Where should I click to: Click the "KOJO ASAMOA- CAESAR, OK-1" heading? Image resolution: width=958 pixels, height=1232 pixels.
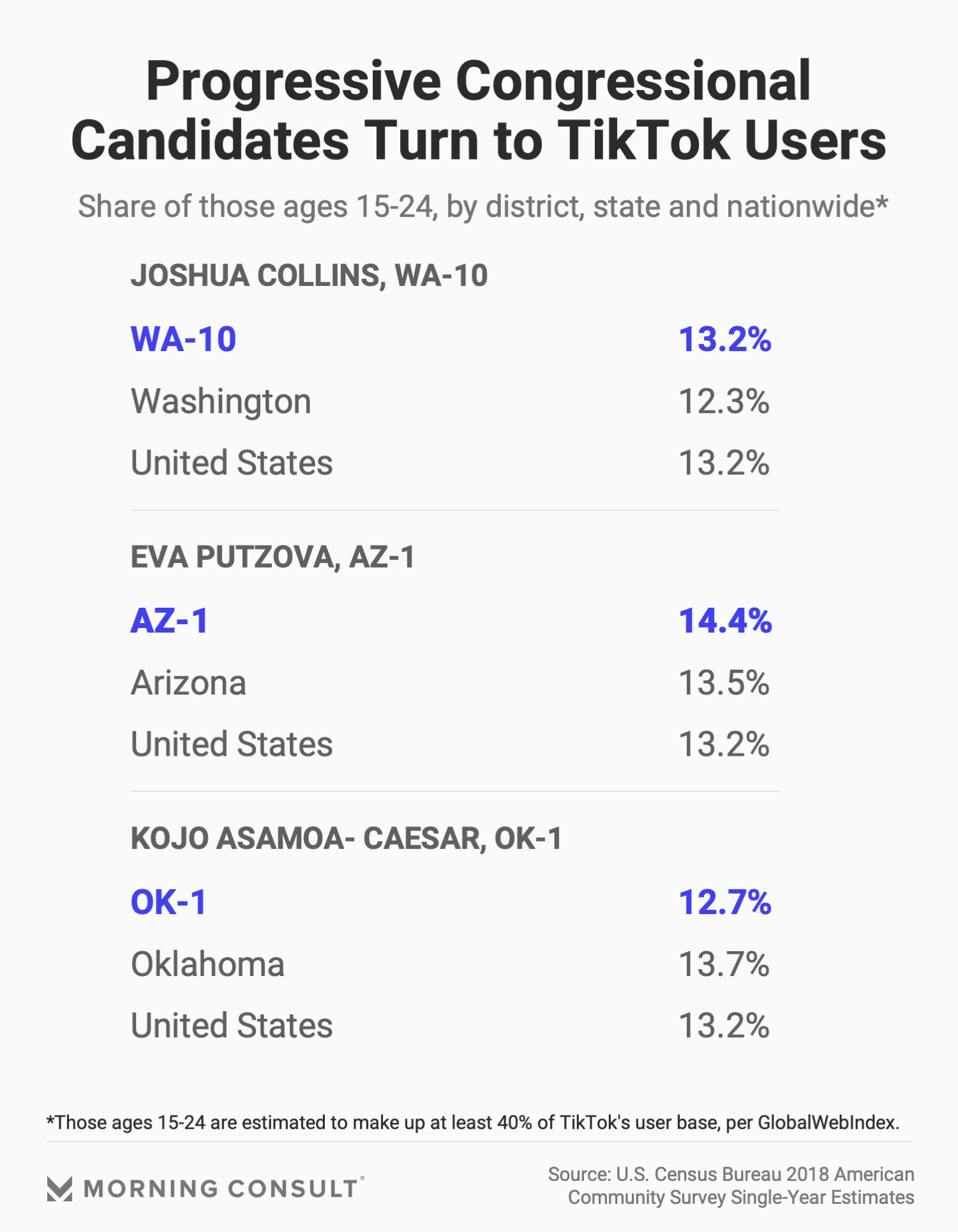coord(347,839)
